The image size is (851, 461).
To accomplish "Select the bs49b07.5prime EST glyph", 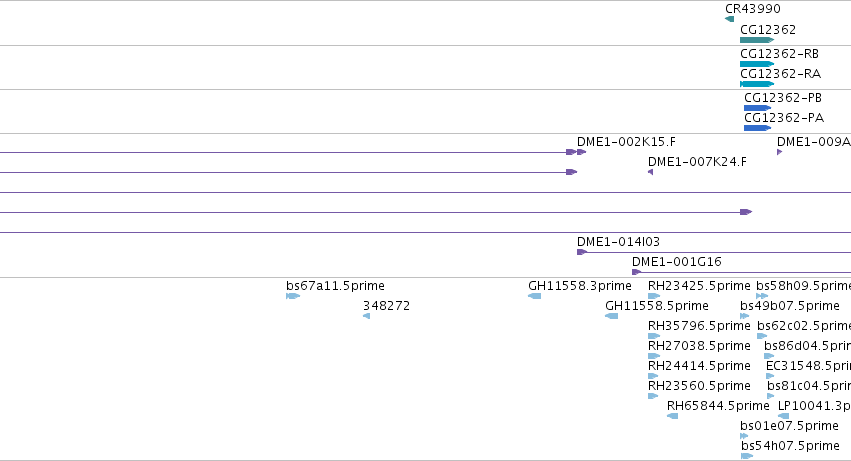I will click(x=745, y=316).
